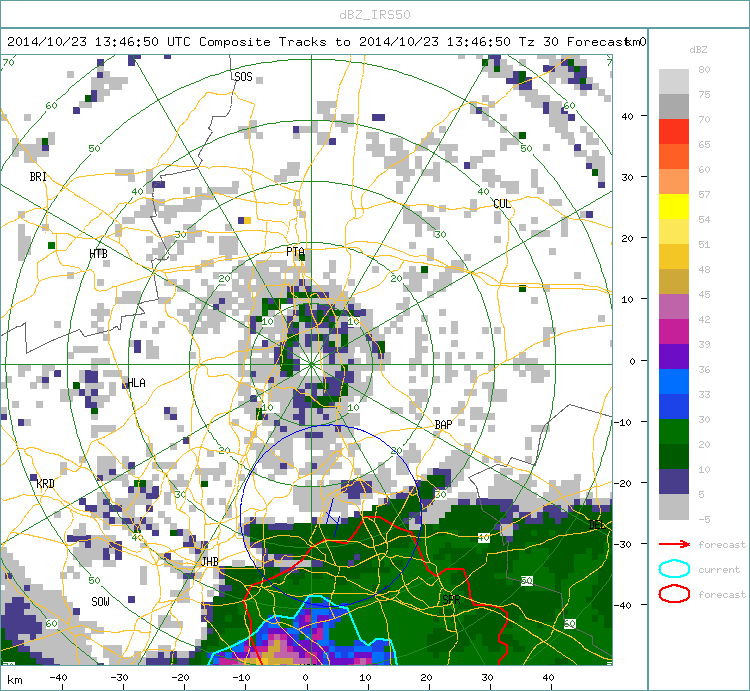Click the radar center origin point
Image resolution: width=750 pixels, height=691 pixels.
[x=311, y=364]
